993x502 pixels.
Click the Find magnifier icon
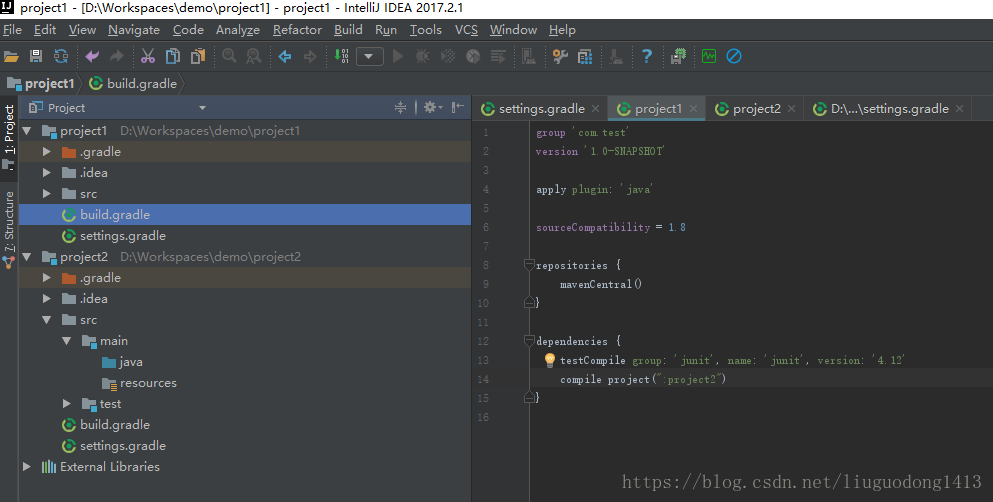(229, 56)
